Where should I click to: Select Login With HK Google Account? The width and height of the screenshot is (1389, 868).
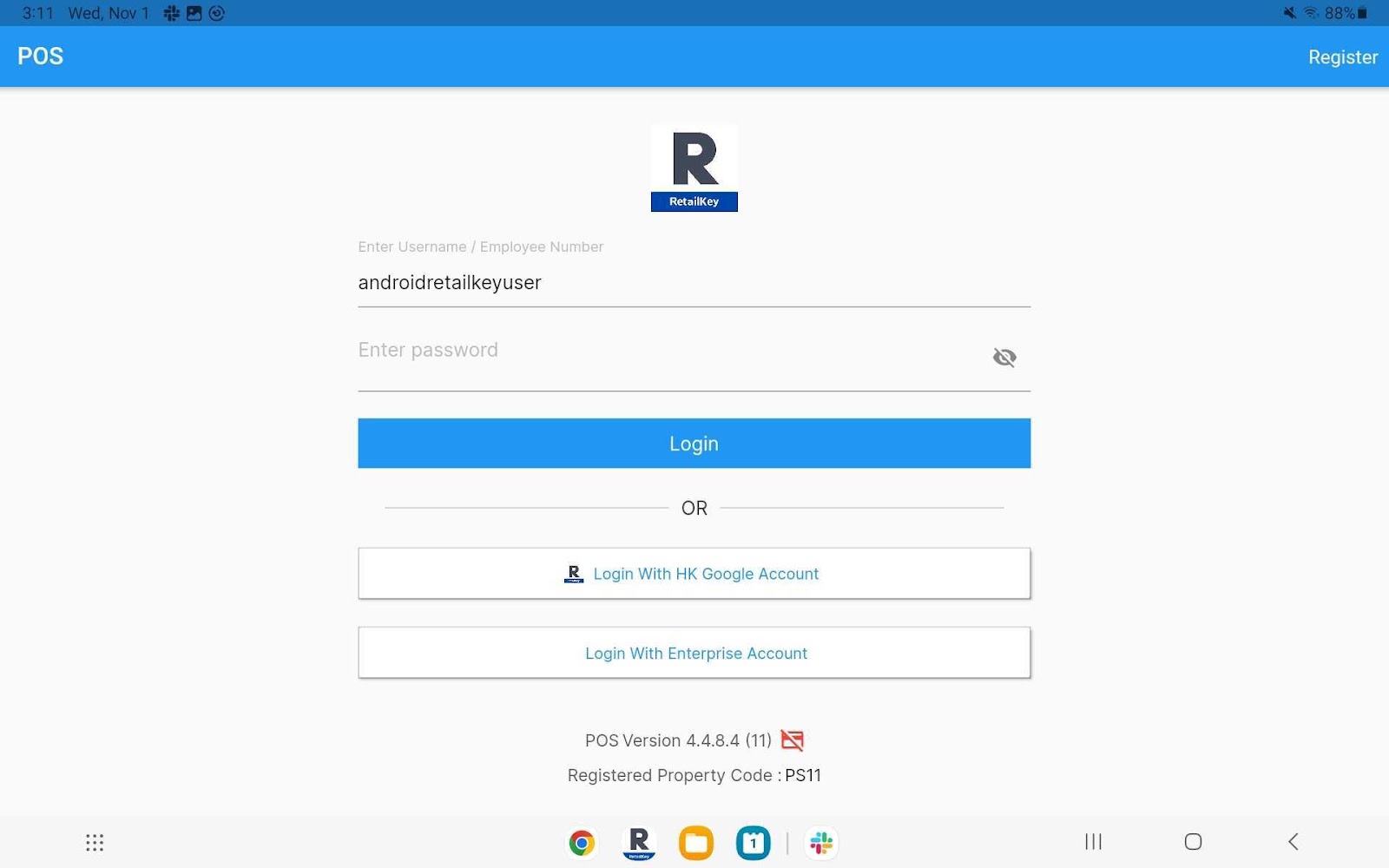694,574
